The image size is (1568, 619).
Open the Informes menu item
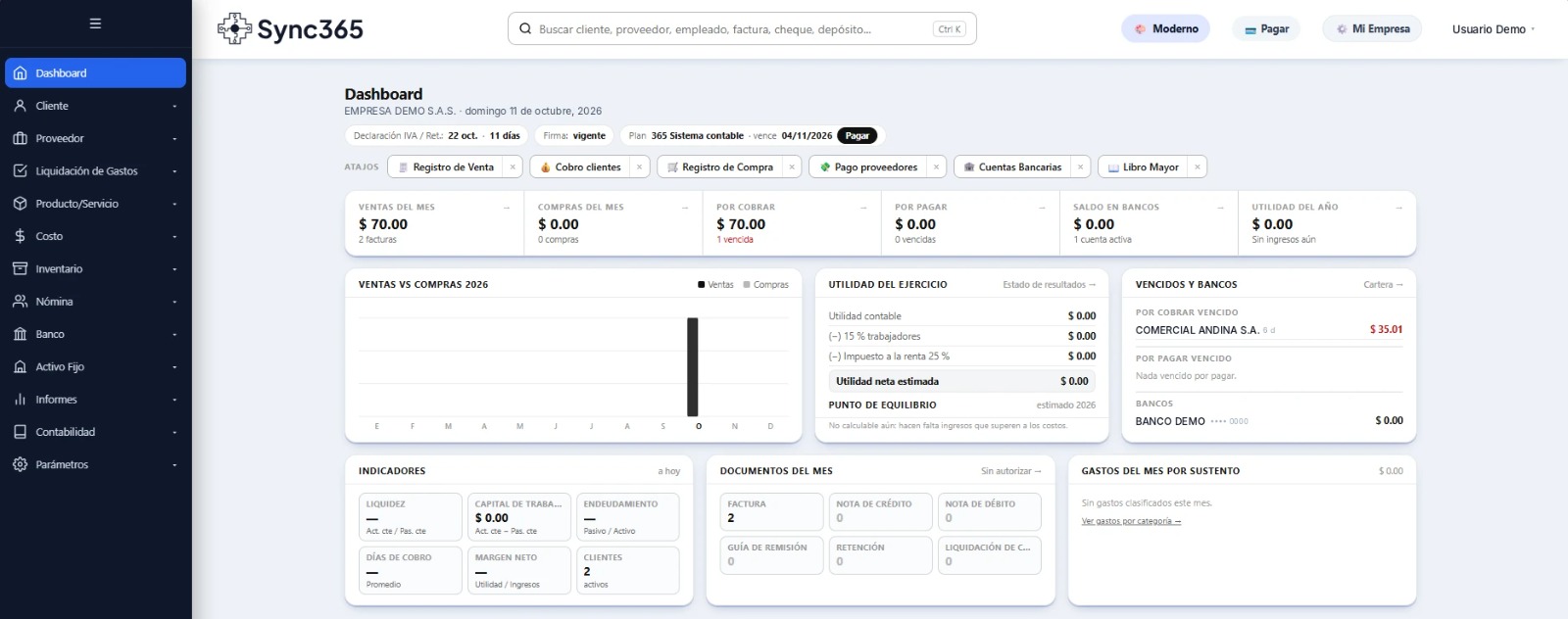95,400
